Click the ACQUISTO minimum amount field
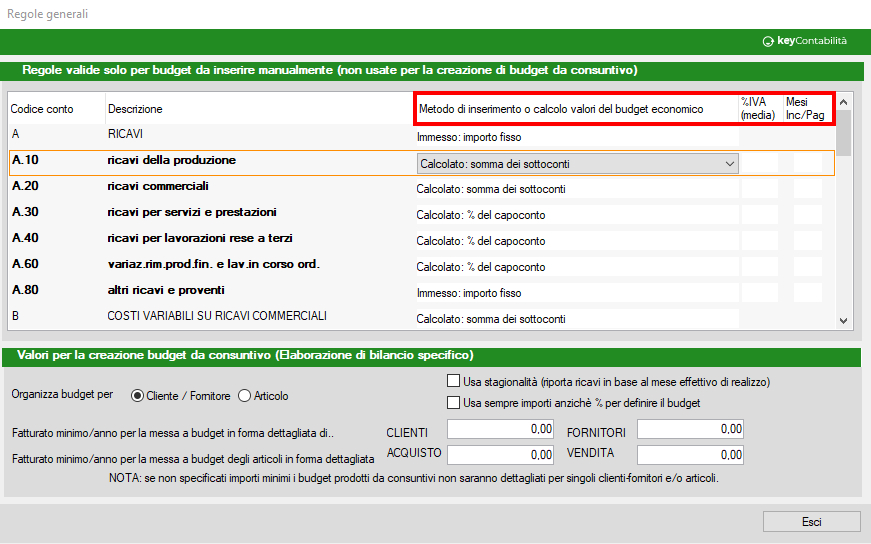This screenshot has height=544, width=871. [500, 455]
